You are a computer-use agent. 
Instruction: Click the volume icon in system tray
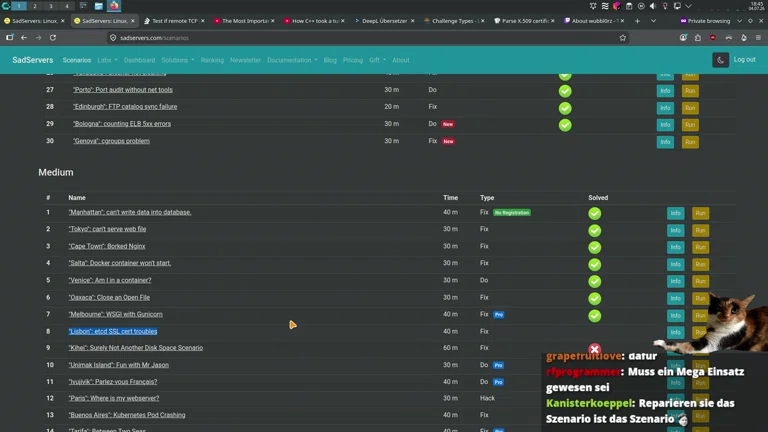[653, 6]
